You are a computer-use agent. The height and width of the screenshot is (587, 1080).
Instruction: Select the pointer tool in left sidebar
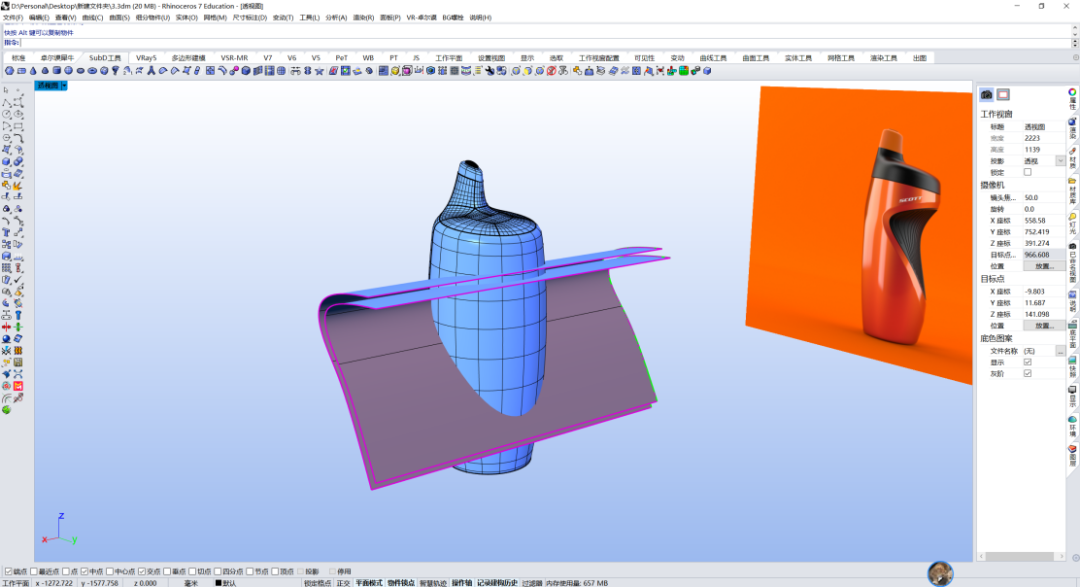pyautogui.click(x=6, y=90)
